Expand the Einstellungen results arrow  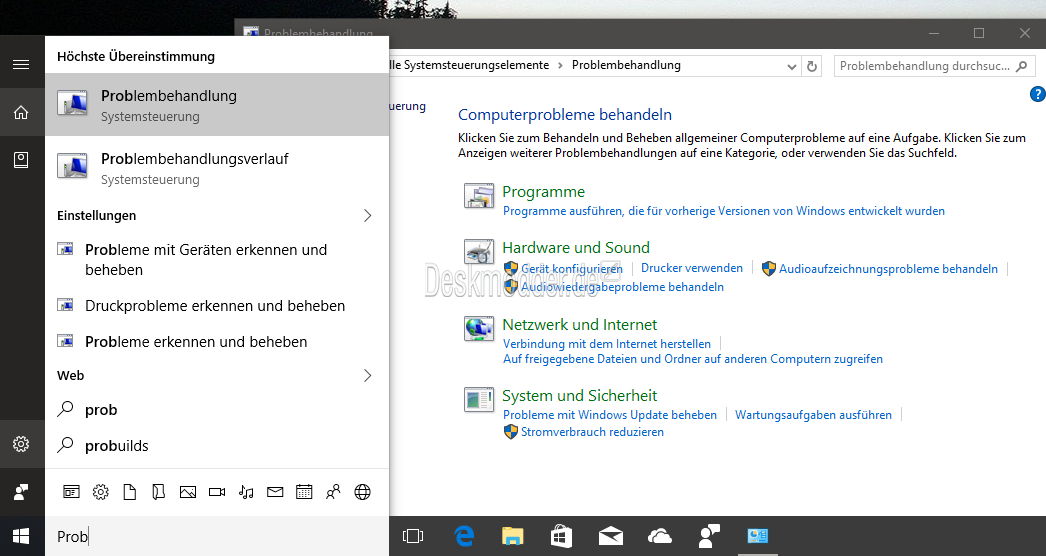(367, 215)
